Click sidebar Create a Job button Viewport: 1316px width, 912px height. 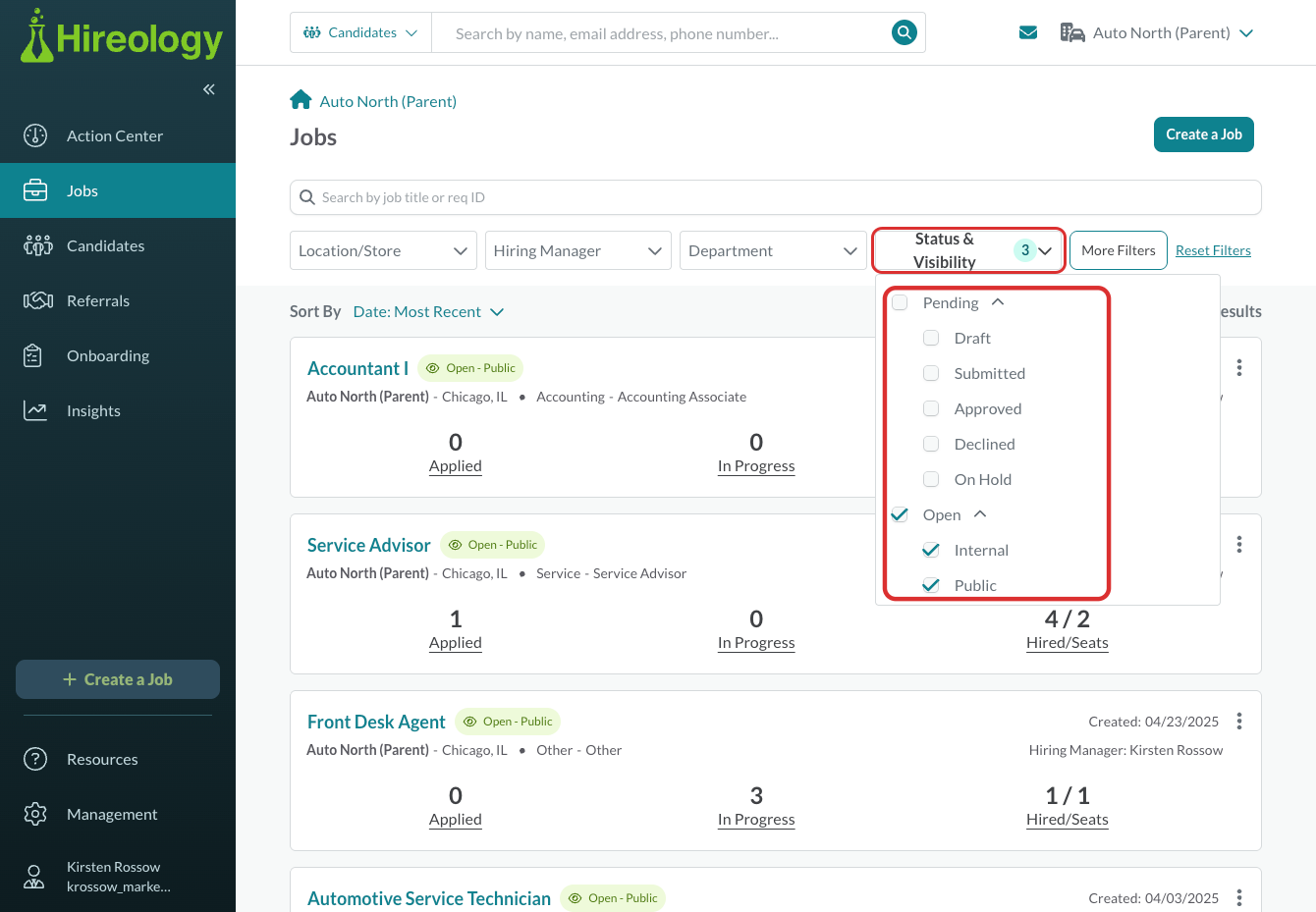coord(118,679)
